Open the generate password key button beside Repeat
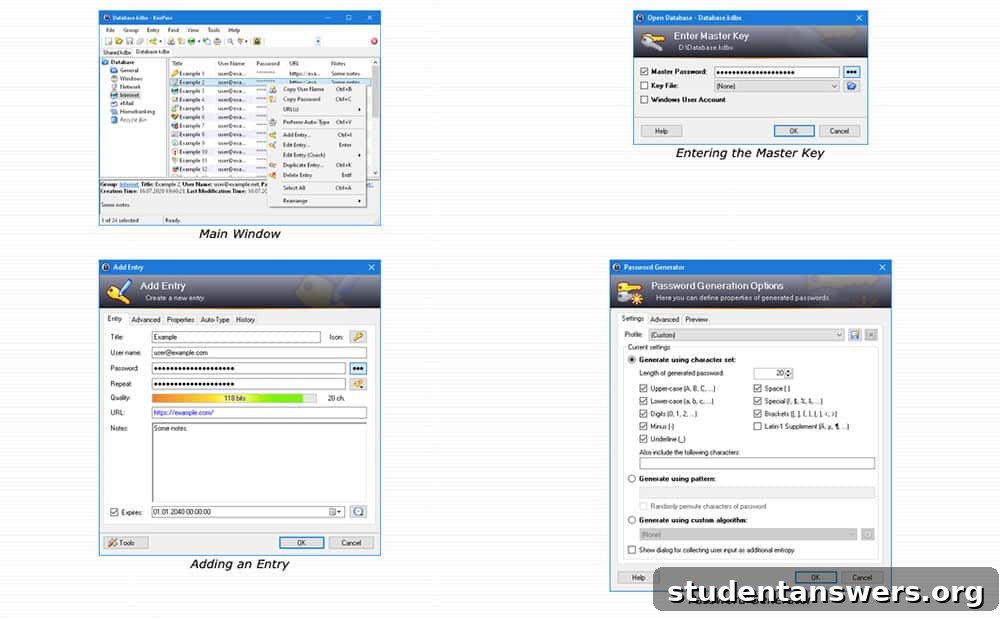Image resolution: width=1000 pixels, height=618 pixels. tap(358, 384)
